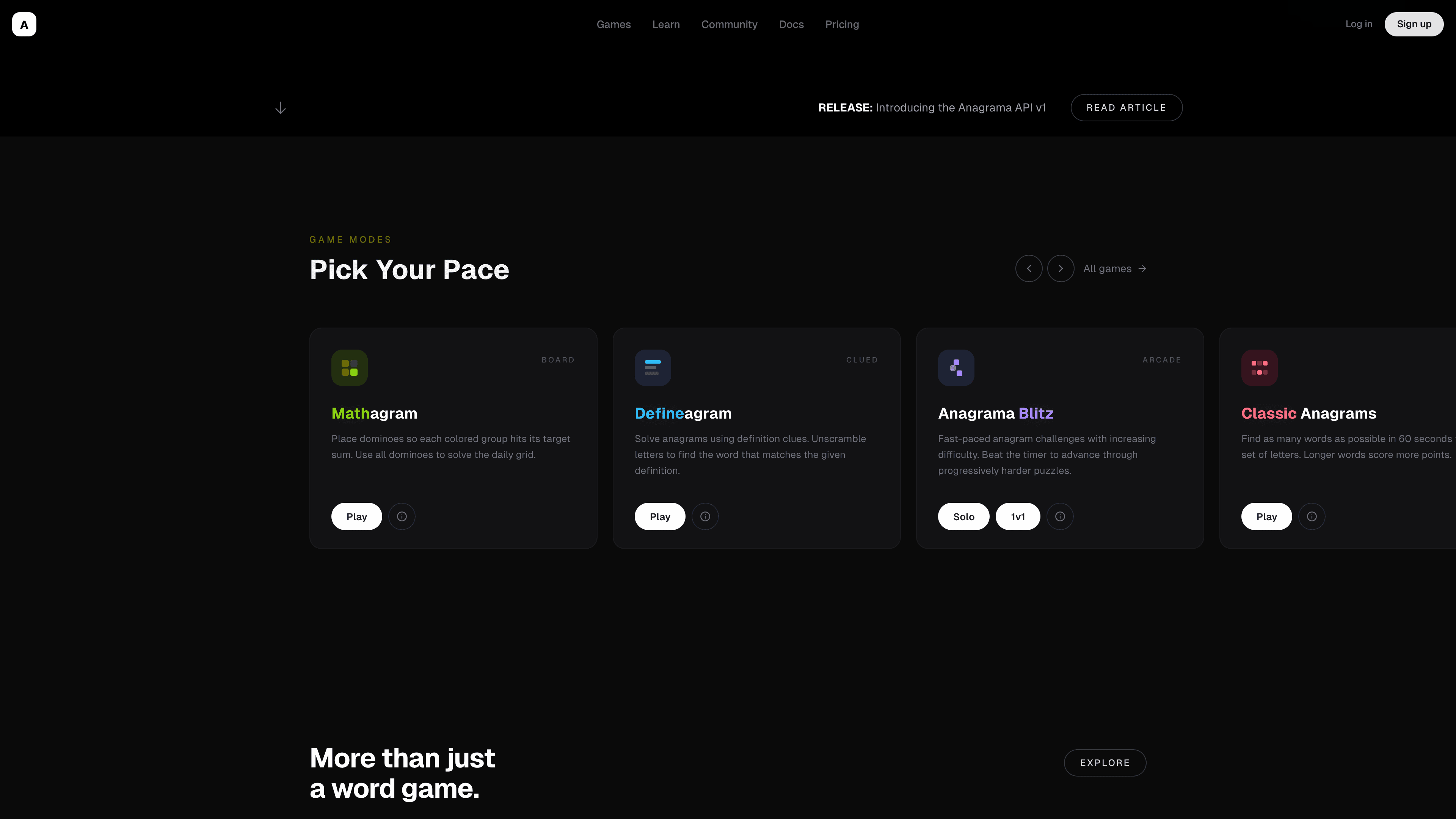Start Anagrama Blitz in 1v1 mode
Screen dimensions: 1456x819
[x=1017, y=516]
